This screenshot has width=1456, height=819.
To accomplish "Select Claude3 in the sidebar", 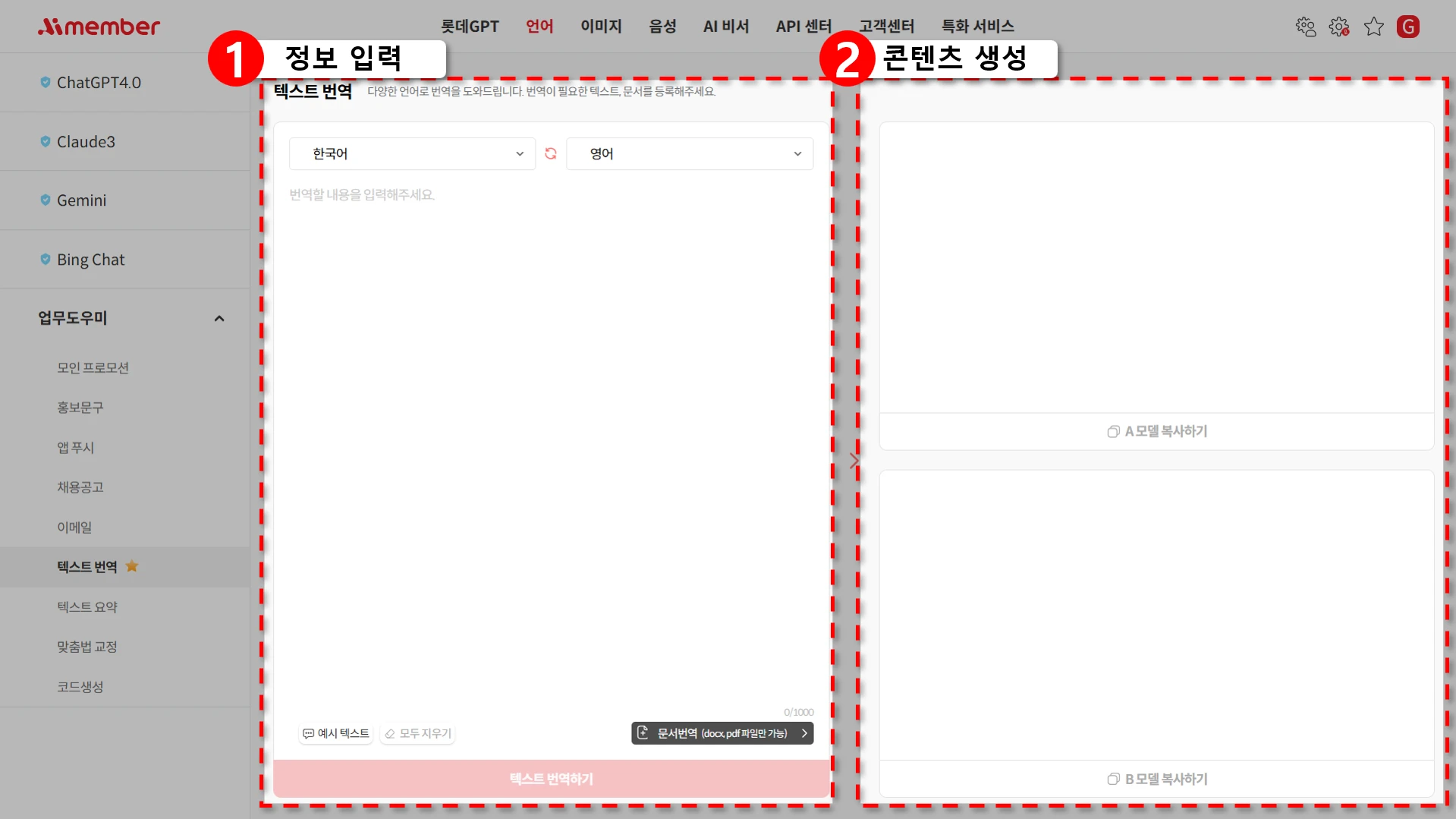I will point(86,142).
